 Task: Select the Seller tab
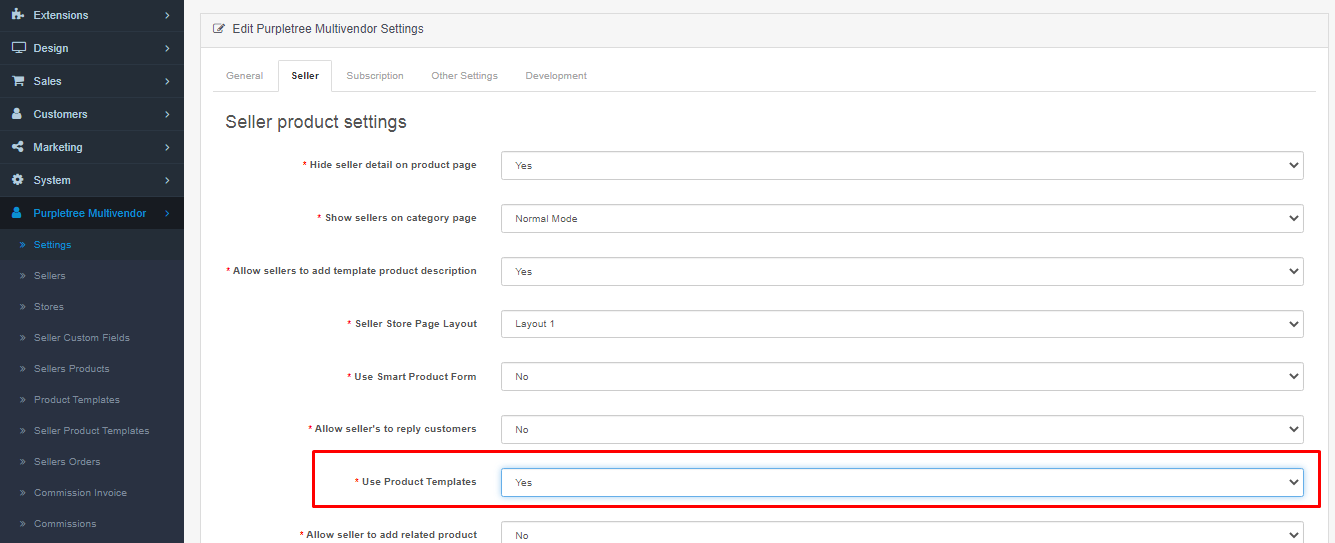click(305, 76)
